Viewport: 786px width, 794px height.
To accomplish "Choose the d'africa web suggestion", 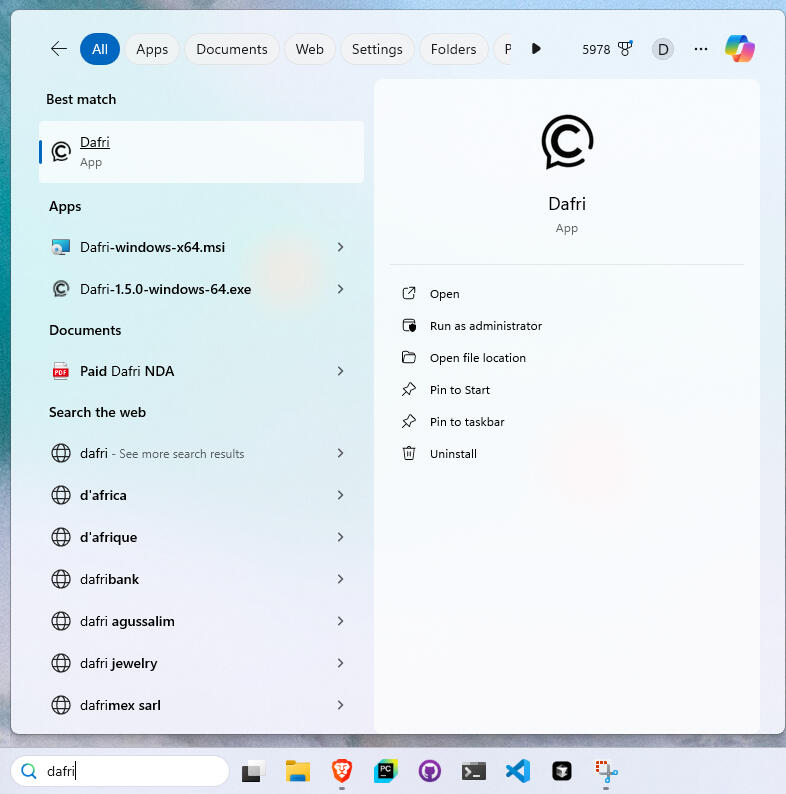I will tap(187, 495).
